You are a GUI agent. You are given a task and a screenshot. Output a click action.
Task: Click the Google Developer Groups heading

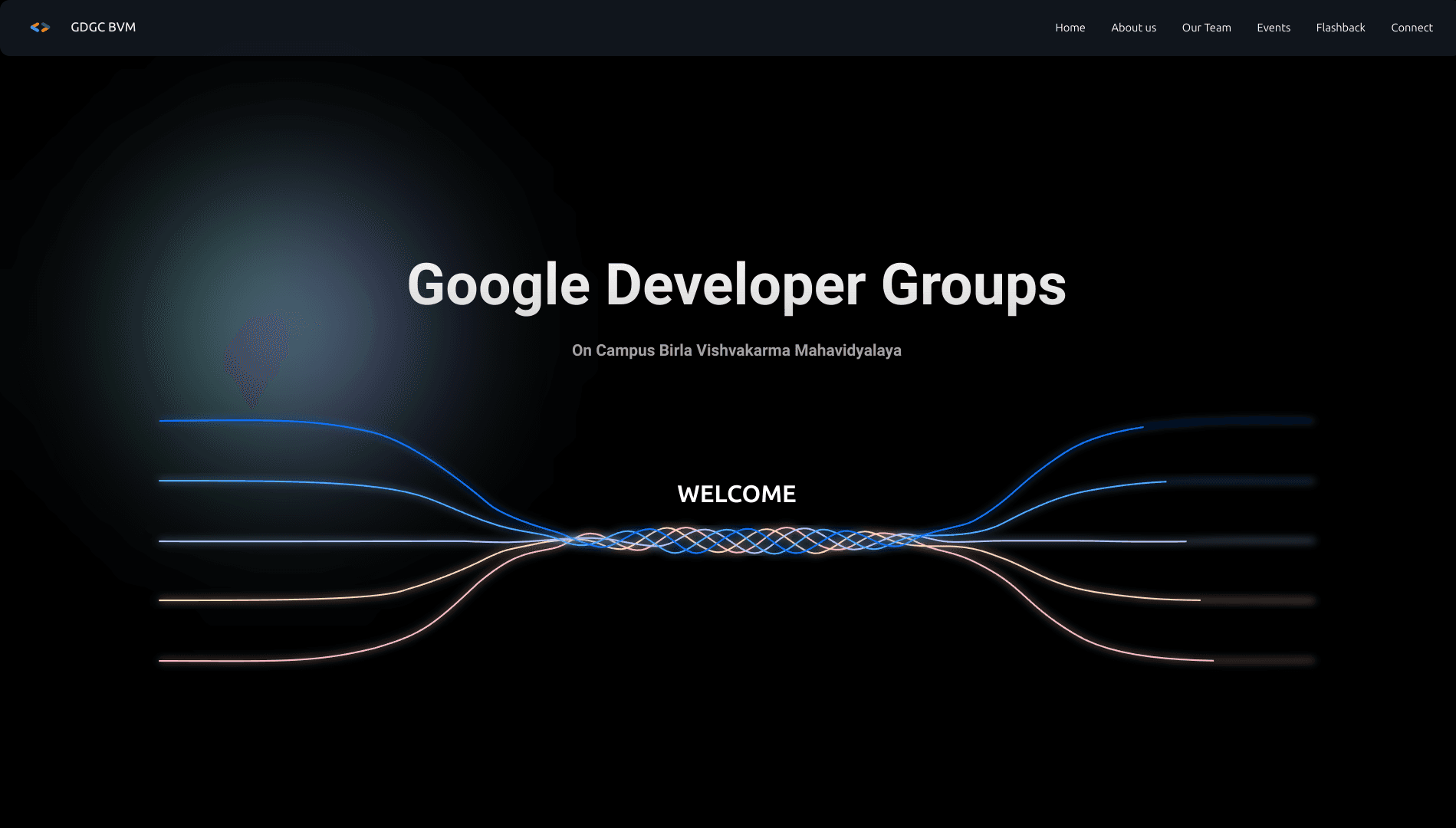pos(736,285)
